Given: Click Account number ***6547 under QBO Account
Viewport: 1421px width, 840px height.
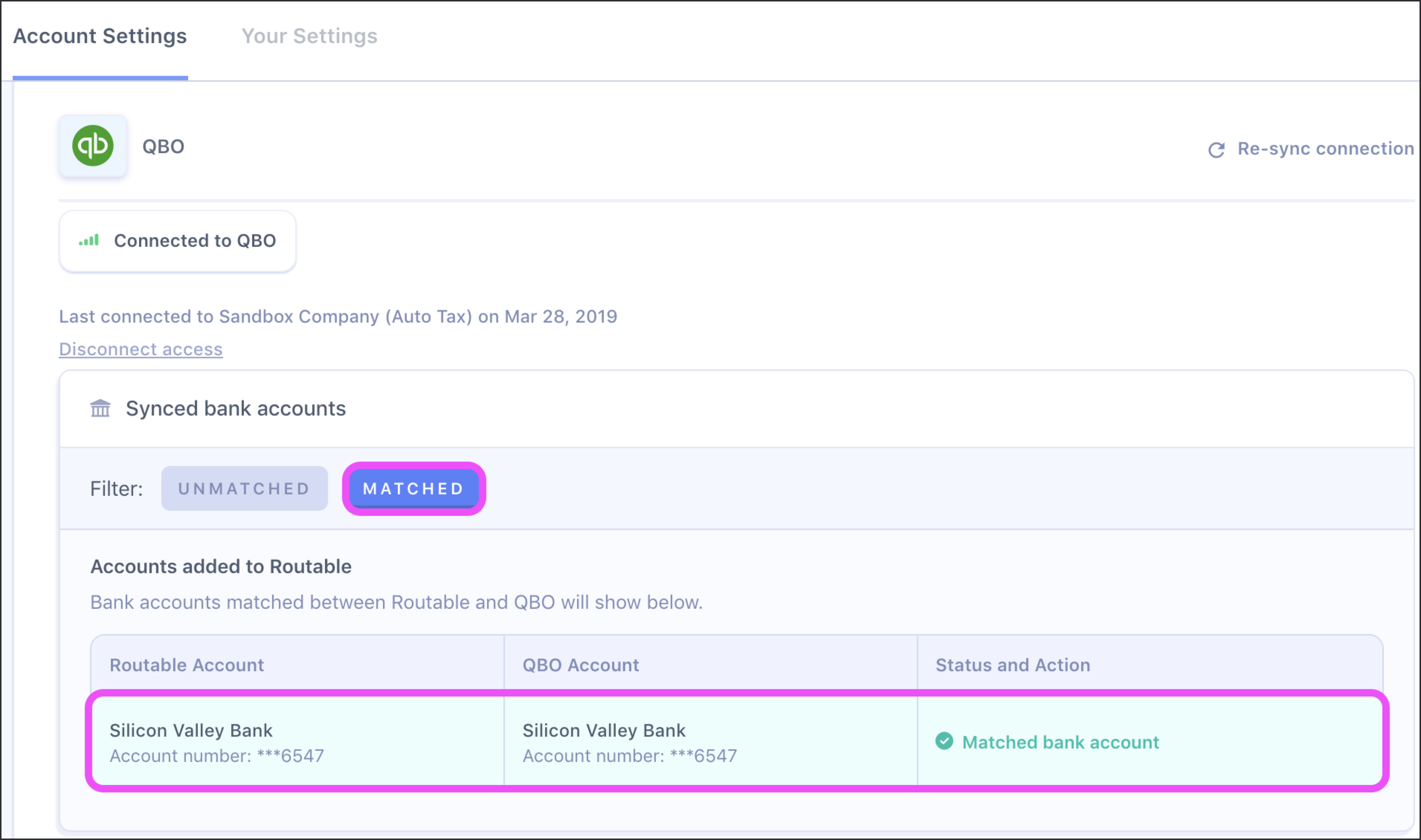Looking at the screenshot, I should [x=629, y=756].
